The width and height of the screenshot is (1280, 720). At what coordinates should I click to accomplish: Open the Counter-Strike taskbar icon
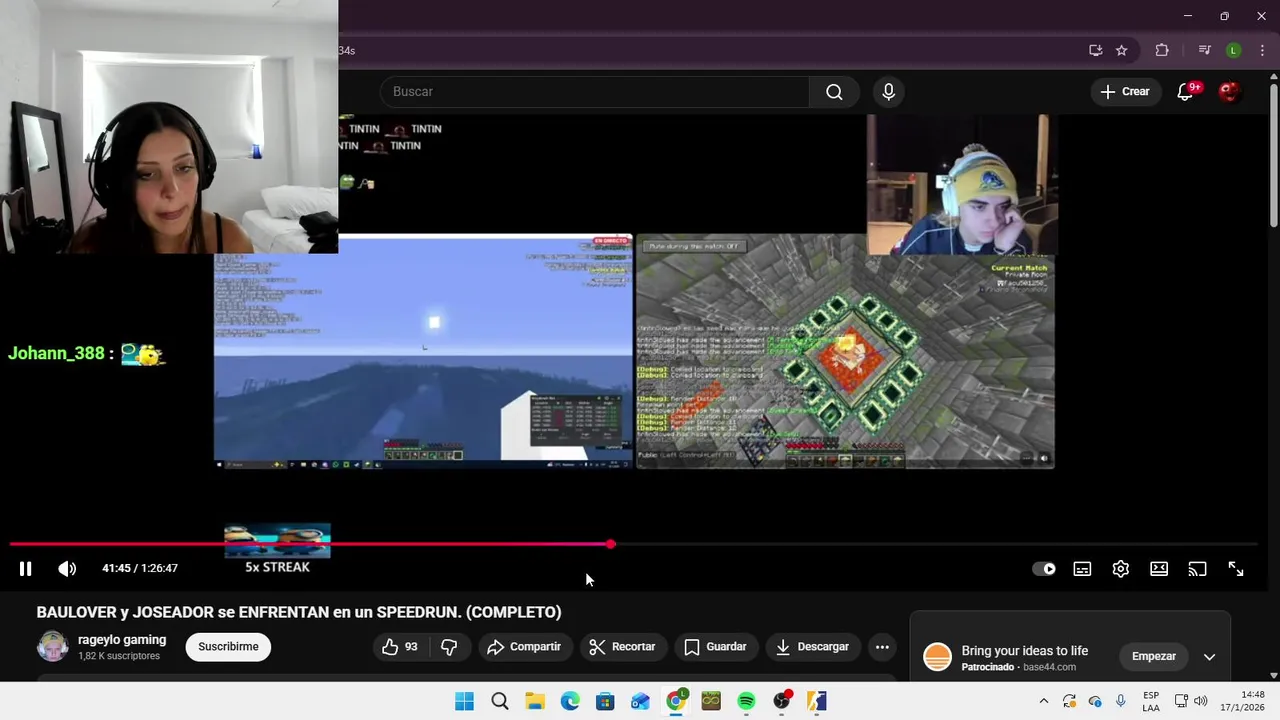[817, 701]
